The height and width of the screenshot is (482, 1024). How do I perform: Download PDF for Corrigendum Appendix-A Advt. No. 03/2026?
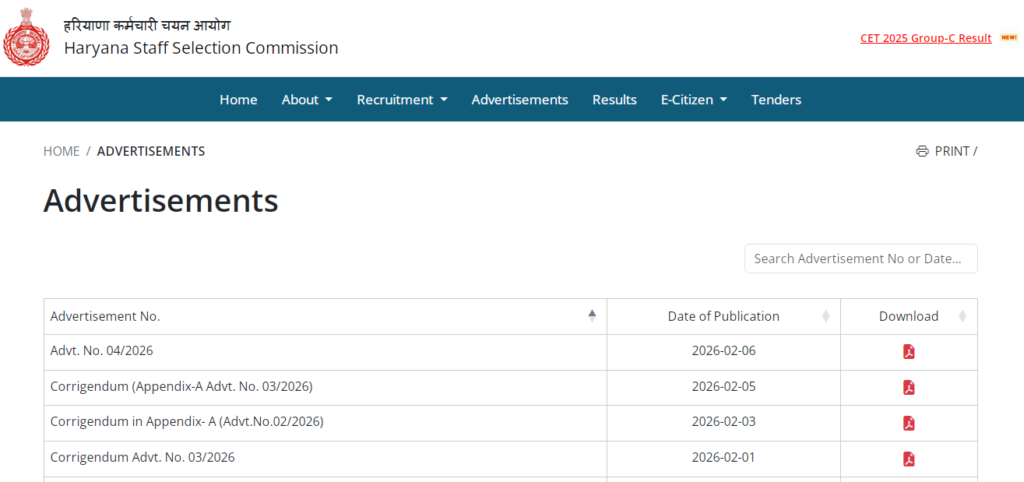(x=909, y=387)
